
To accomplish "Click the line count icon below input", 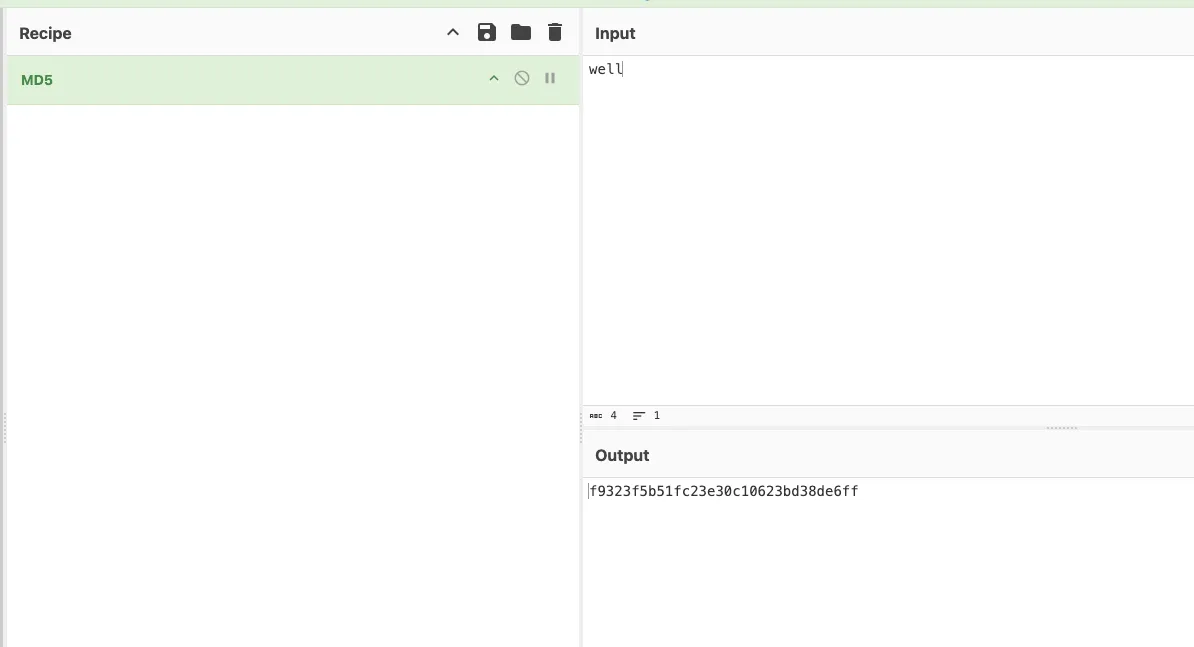I will click(x=639, y=416).
